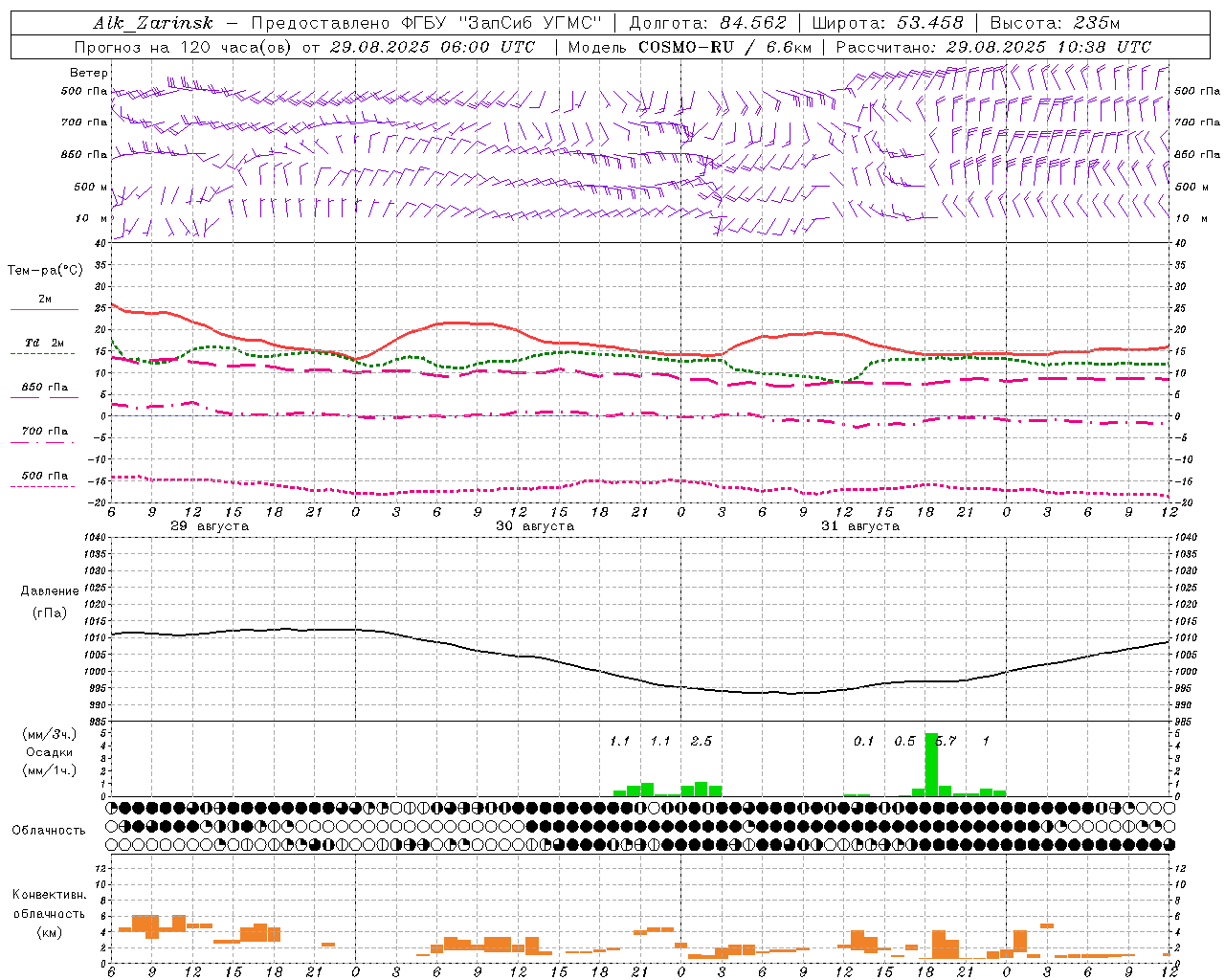Click the station name Alk_Zarinsk
This screenshot has width=1225, height=980.
(x=153, y=23)
